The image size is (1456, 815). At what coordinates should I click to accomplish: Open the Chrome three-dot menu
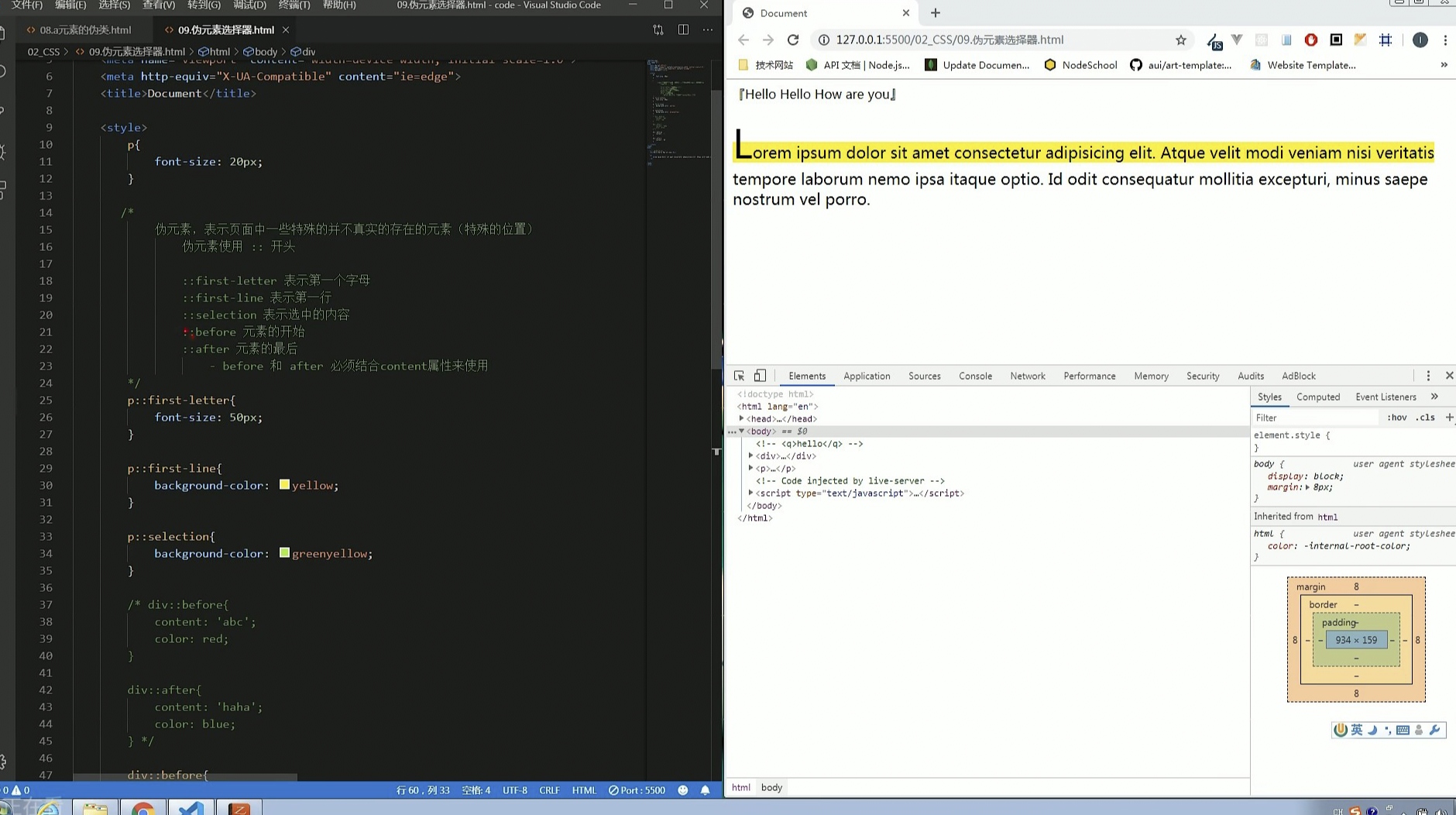[x=1444, y=40]
